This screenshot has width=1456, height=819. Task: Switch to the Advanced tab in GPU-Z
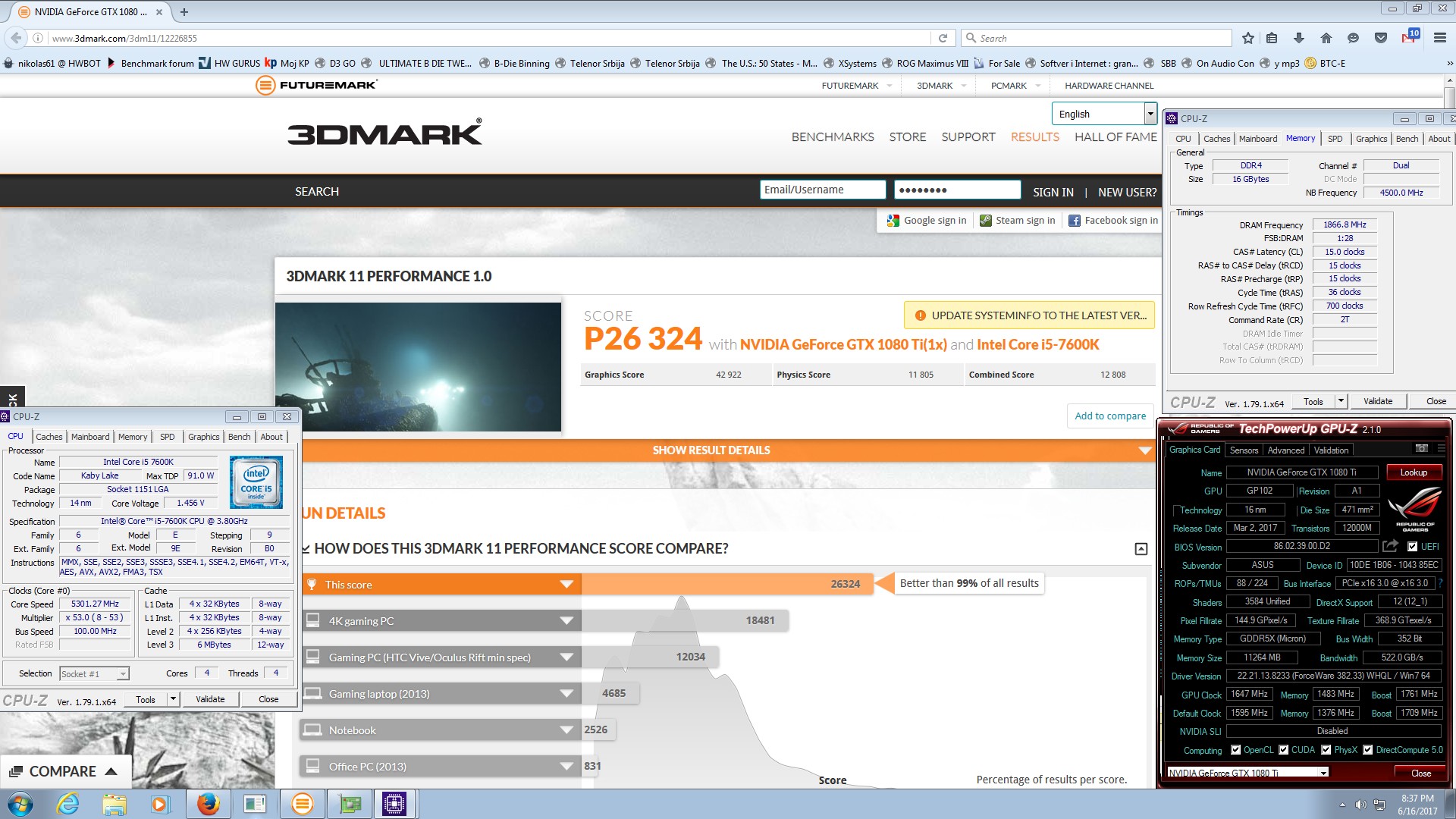1286,450
